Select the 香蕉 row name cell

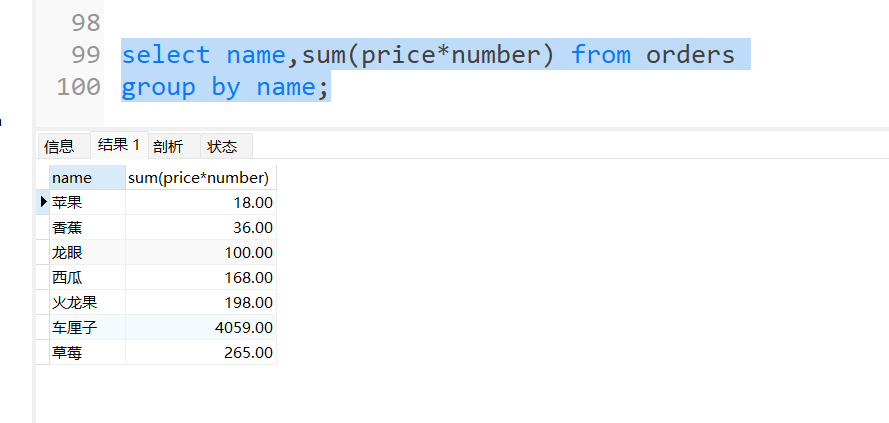click(x=87, y=227)
